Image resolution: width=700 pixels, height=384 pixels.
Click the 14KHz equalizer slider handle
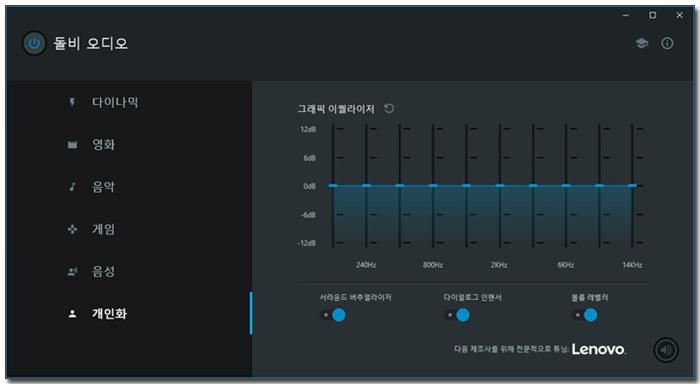[x=632, y=185]
